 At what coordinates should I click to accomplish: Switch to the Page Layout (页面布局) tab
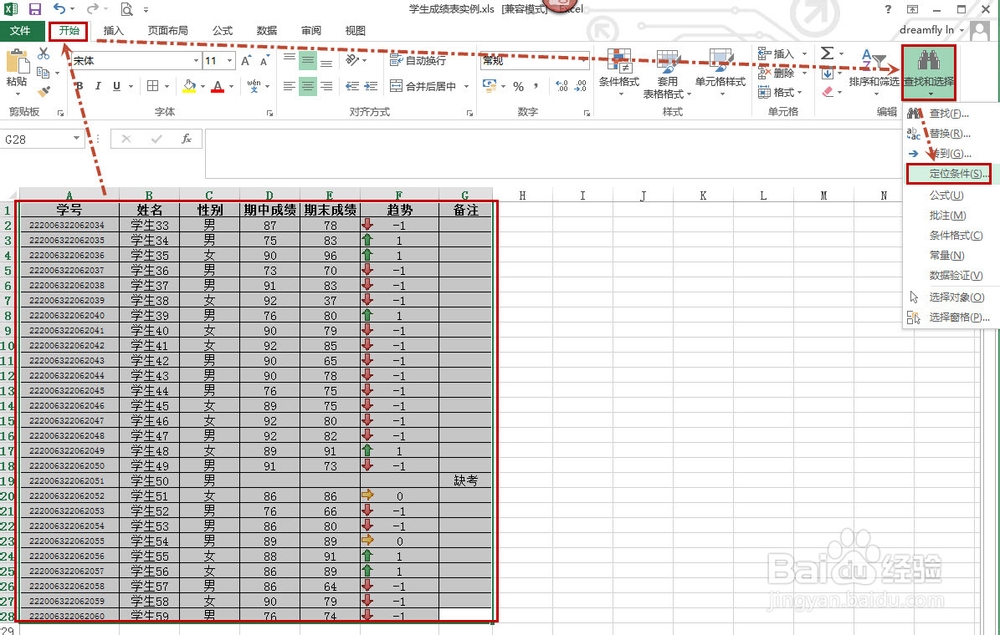168,31
